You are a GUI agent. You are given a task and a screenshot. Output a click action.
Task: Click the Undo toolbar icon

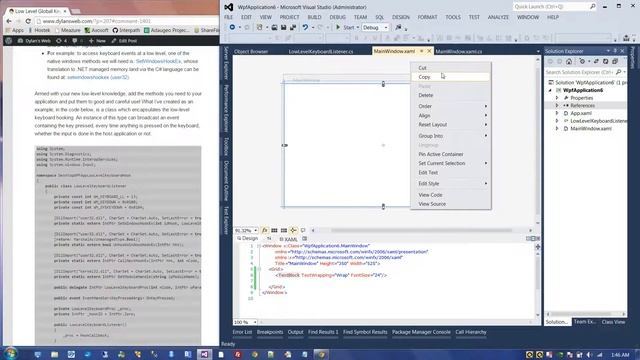tap(305, 27)
